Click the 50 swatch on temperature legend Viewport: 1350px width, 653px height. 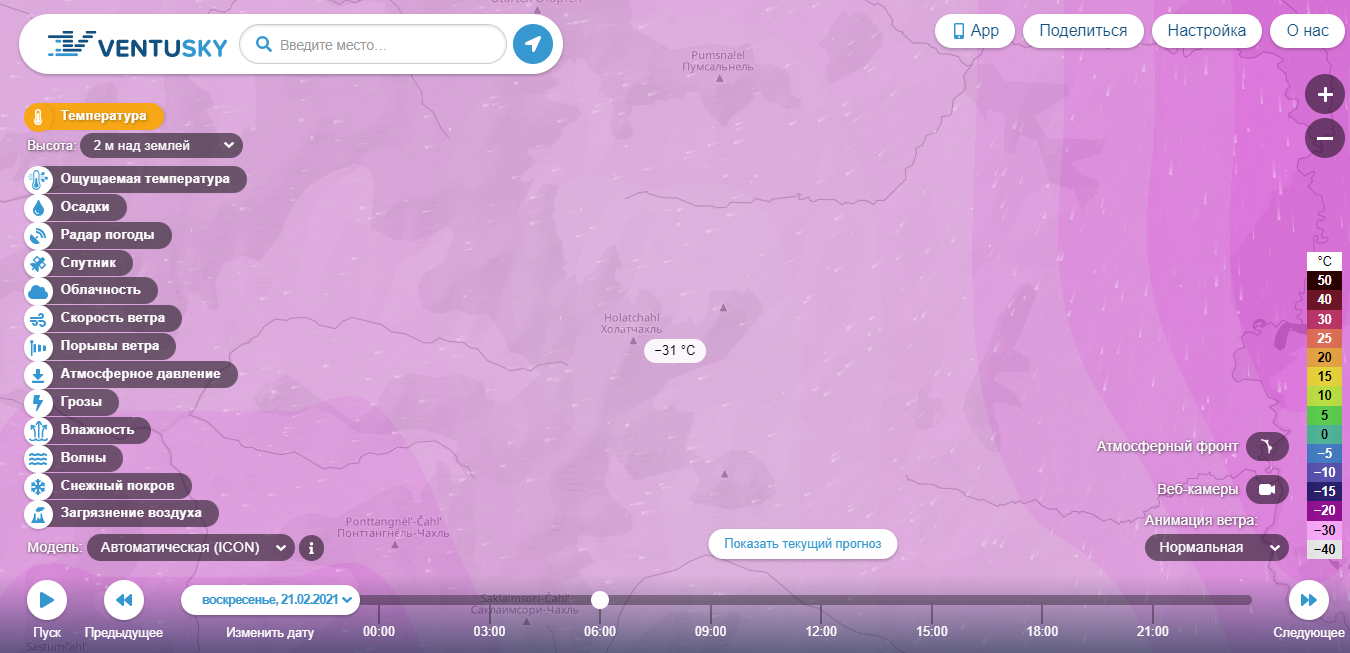point(1324,281)
